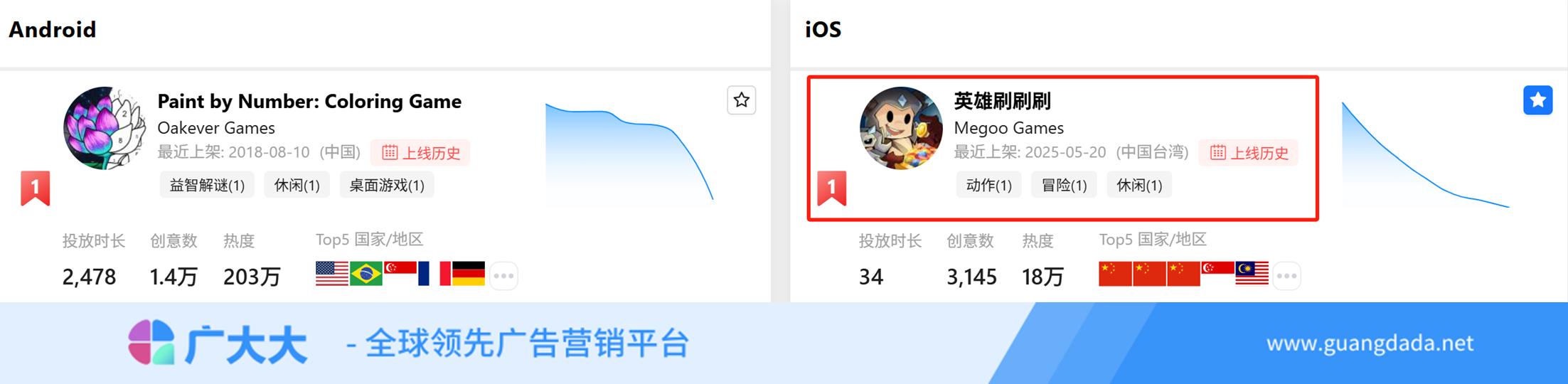Screen dimensions: 1568x384
Task: Star the Paint by Number game as favorite
Action: point(741,100)
